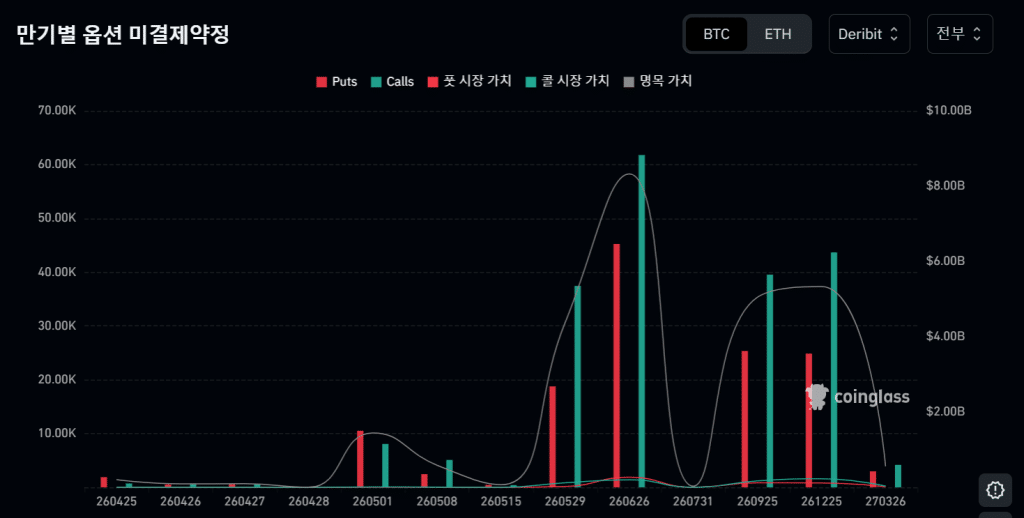
Task: Click the red Puts bar for 261225
Action: 808,421
